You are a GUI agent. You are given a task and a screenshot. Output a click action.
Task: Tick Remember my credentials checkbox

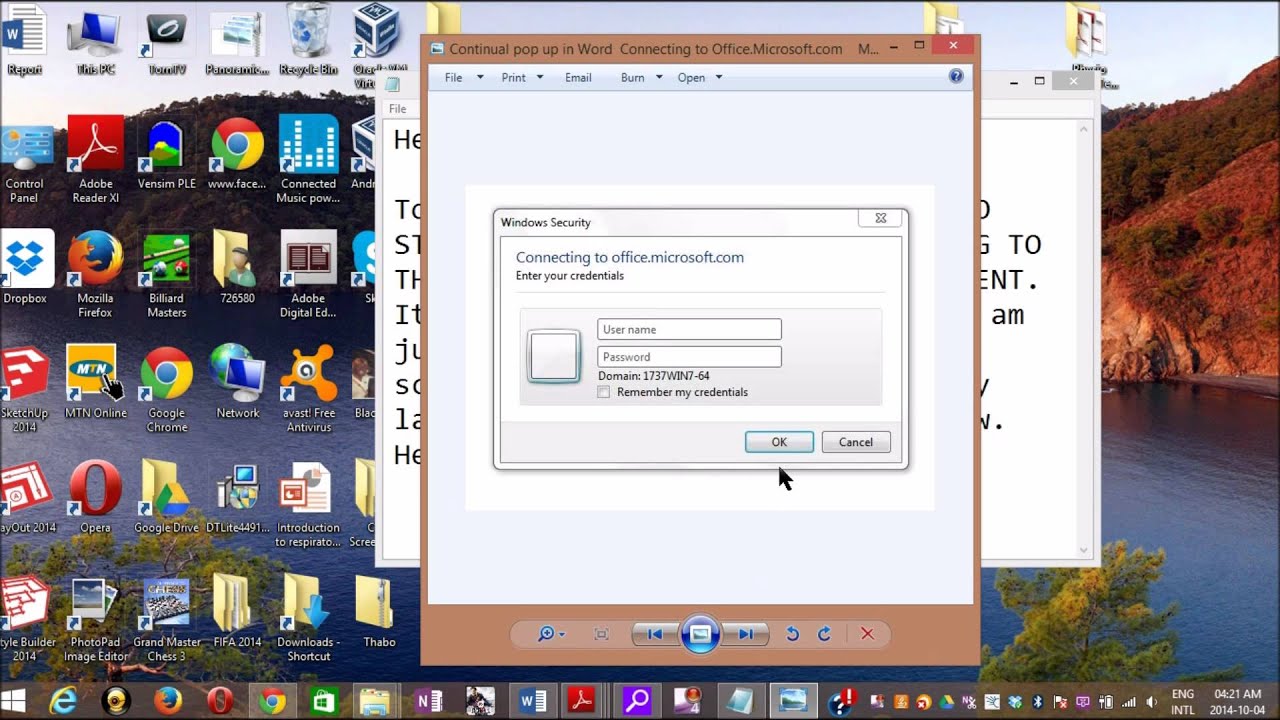tap(603, 392)
